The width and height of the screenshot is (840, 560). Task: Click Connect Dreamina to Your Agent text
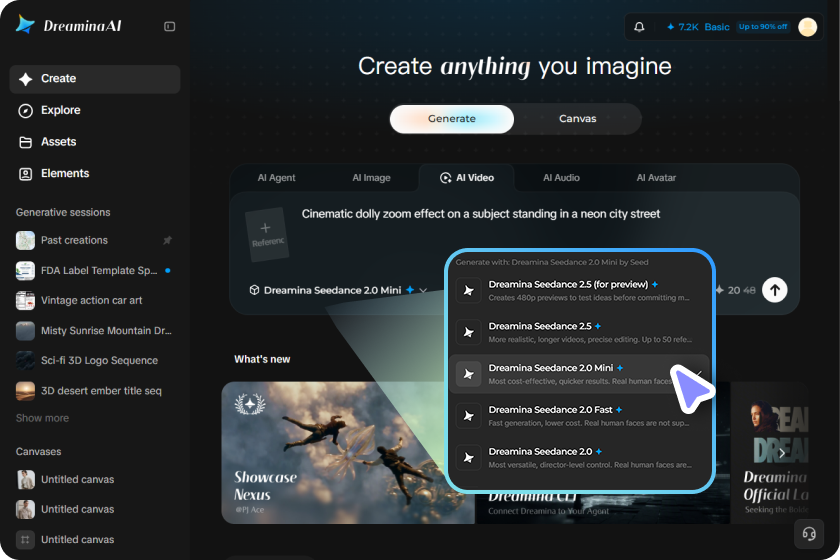[549, 511]
